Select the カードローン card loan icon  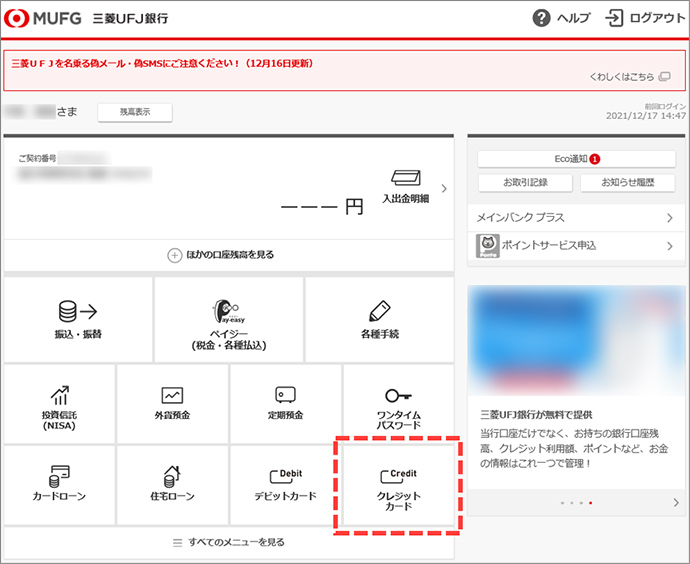point(59,485)
